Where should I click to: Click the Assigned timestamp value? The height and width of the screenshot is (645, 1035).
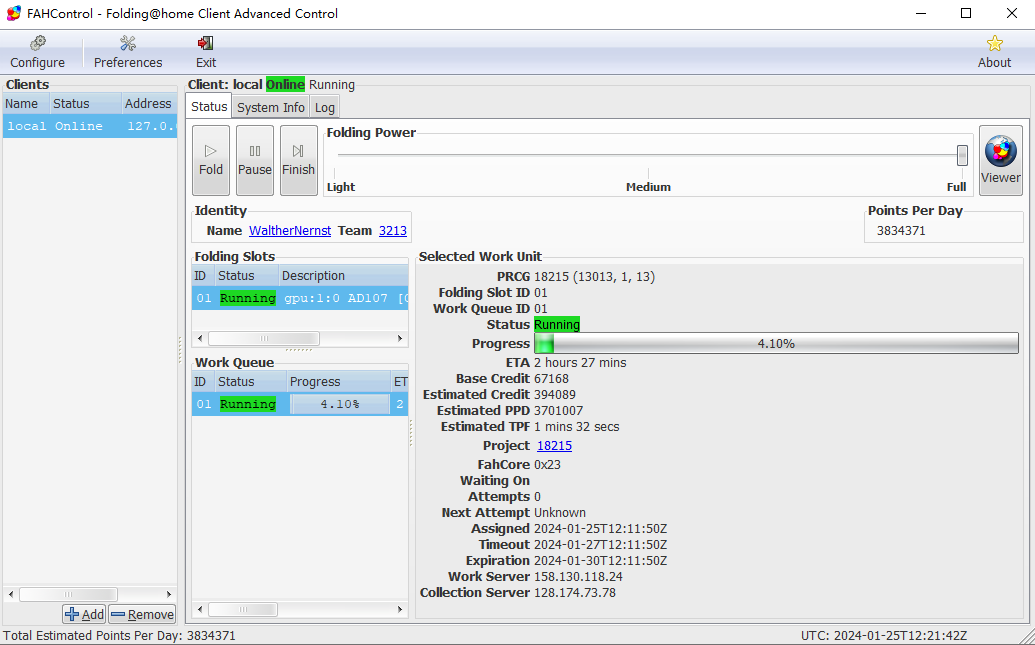point(601,529)
